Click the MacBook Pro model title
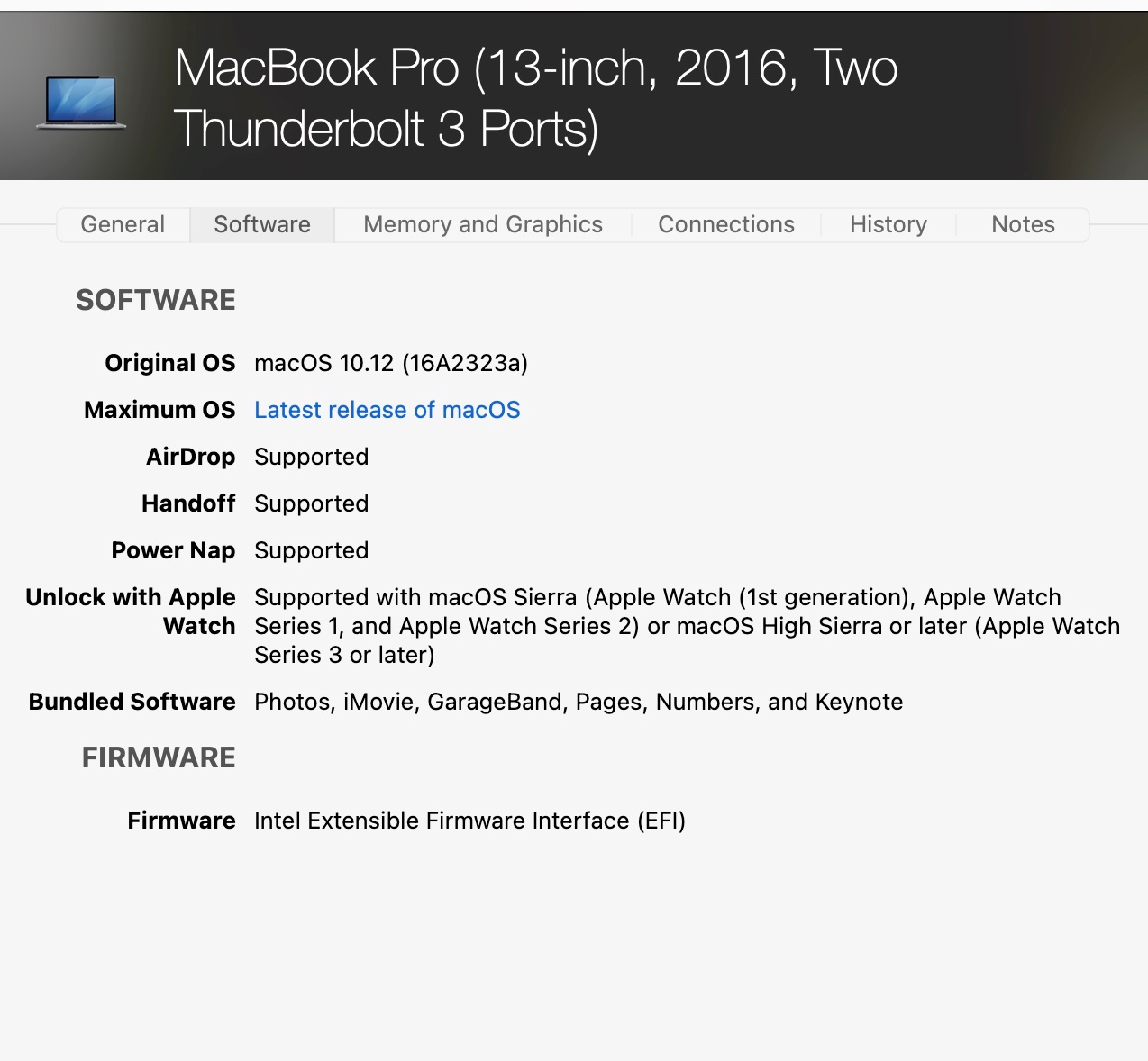 click(535, 97)
